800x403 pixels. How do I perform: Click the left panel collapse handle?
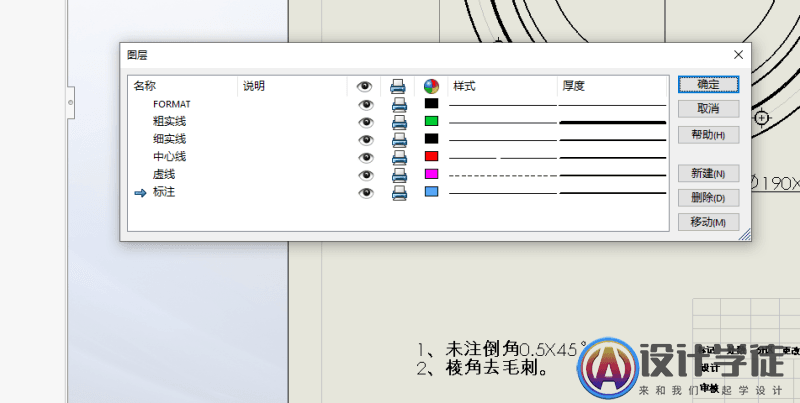click(x=70, y=103)
